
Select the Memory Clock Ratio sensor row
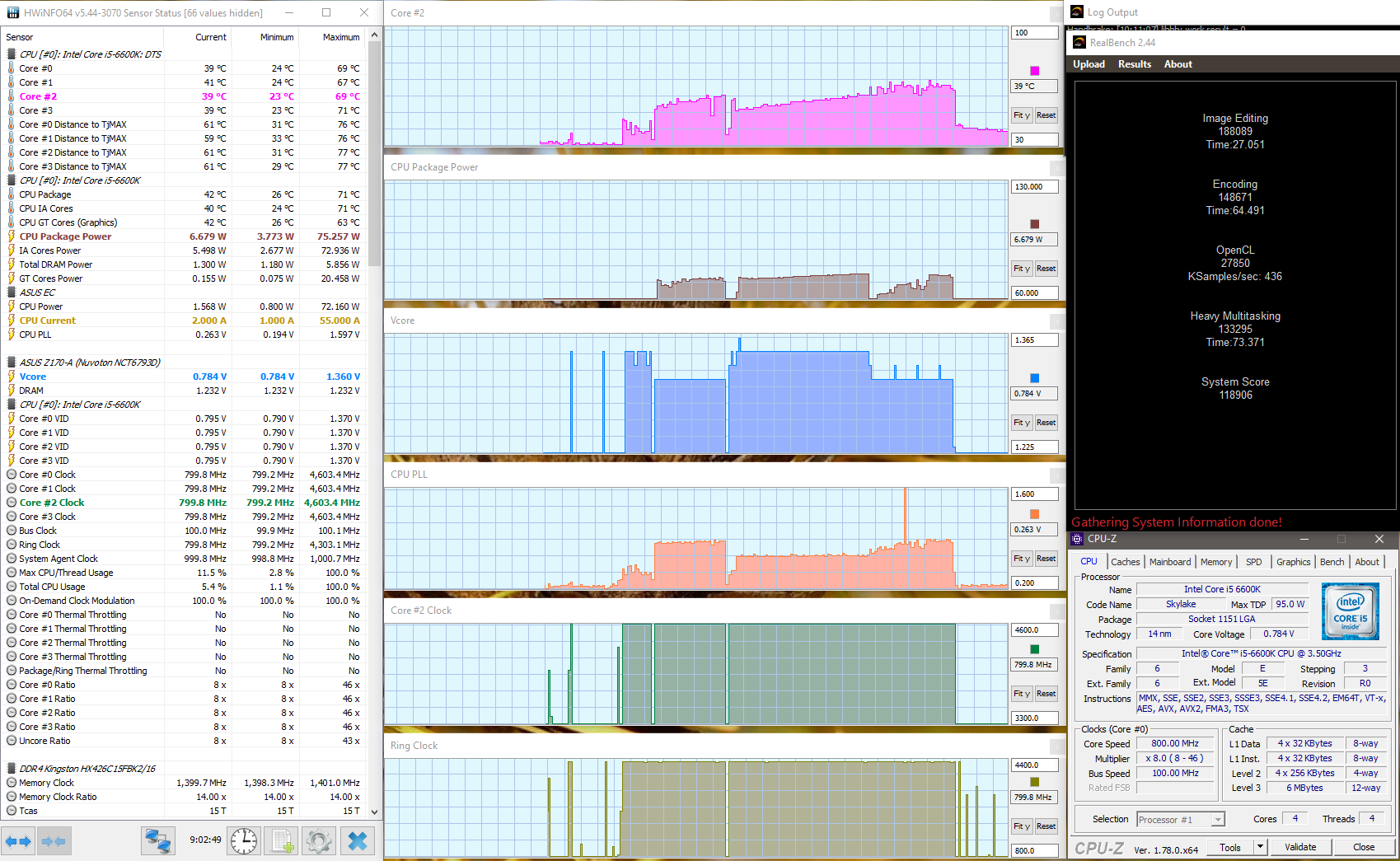point(183,797)
